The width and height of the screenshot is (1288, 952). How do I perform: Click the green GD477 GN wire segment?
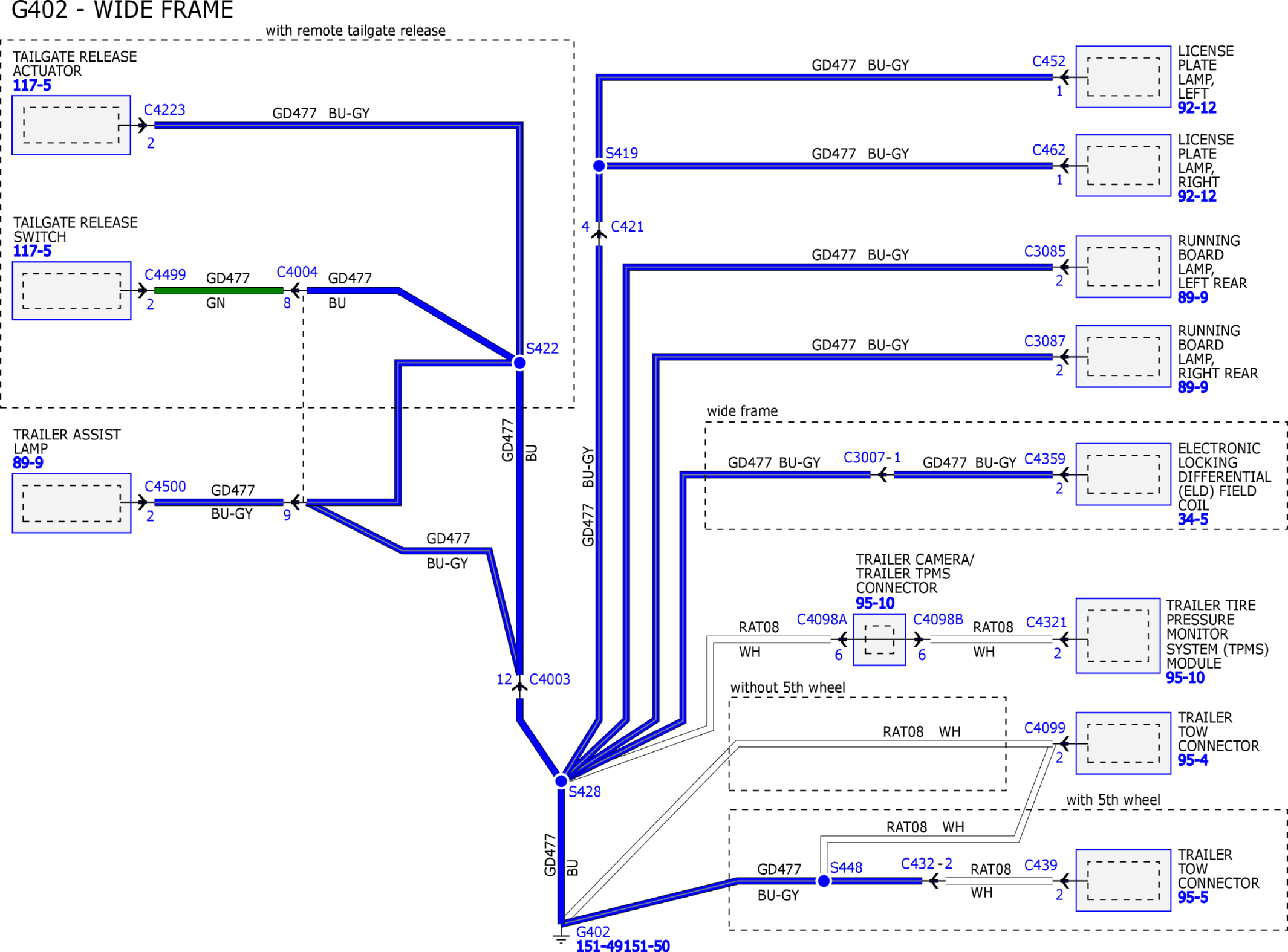coord(218,291)
